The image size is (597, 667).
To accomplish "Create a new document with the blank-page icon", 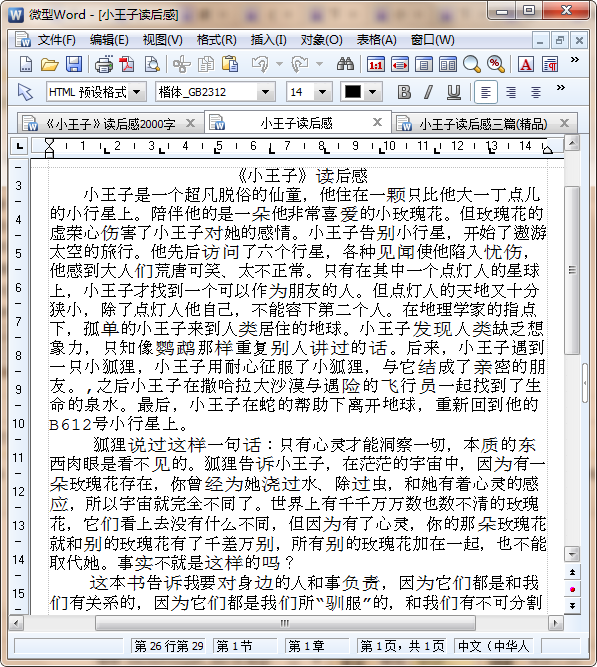I will (x=26, y=64).
